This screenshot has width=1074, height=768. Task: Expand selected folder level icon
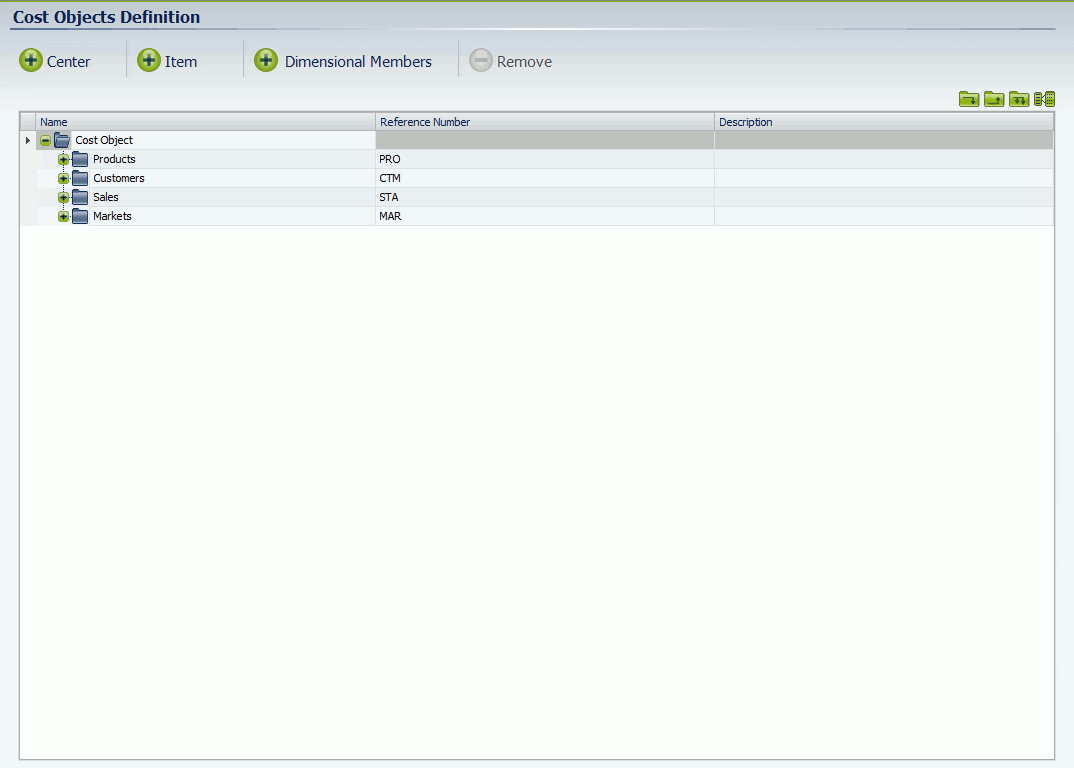[x=969, y=99]
